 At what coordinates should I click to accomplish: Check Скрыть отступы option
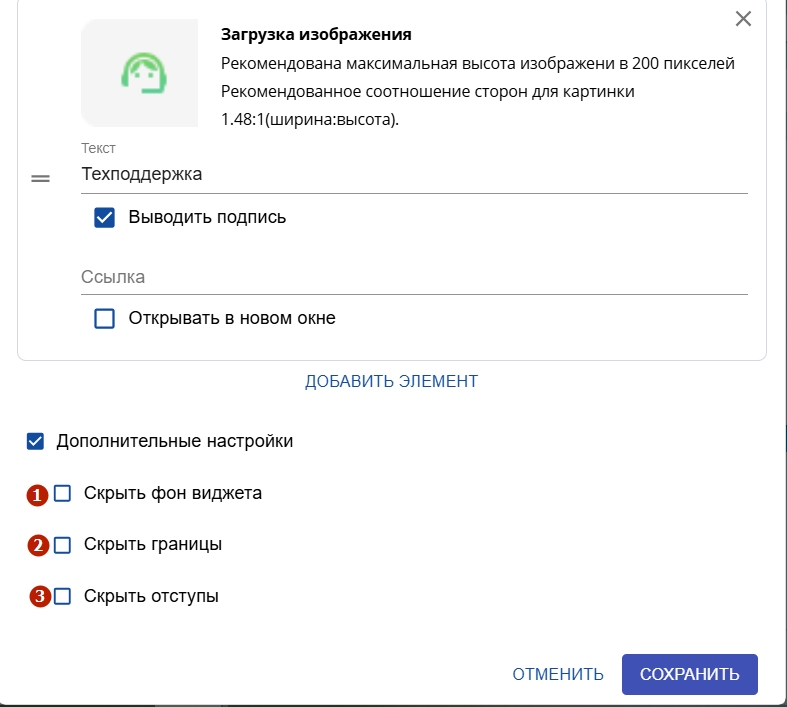point(62,597)
